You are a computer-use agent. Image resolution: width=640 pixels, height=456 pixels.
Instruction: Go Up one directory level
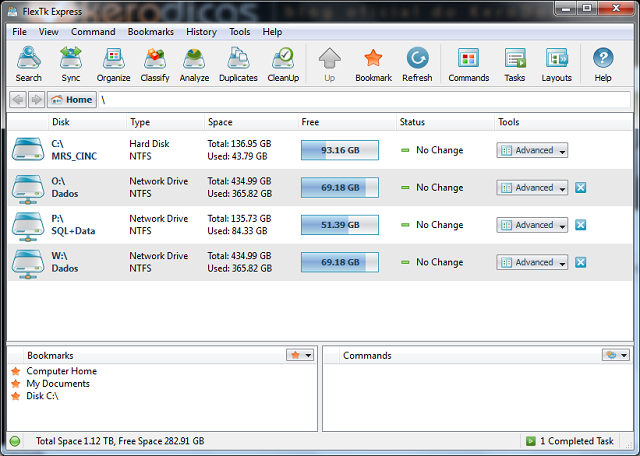tap(329, 64)
